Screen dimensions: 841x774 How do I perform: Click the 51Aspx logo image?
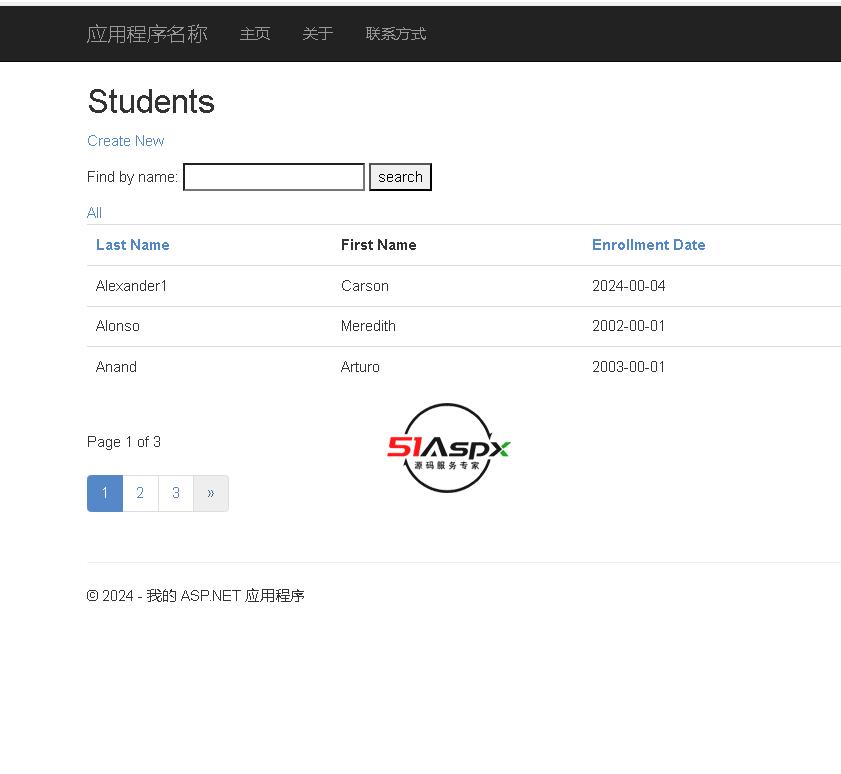pos(447,448)
